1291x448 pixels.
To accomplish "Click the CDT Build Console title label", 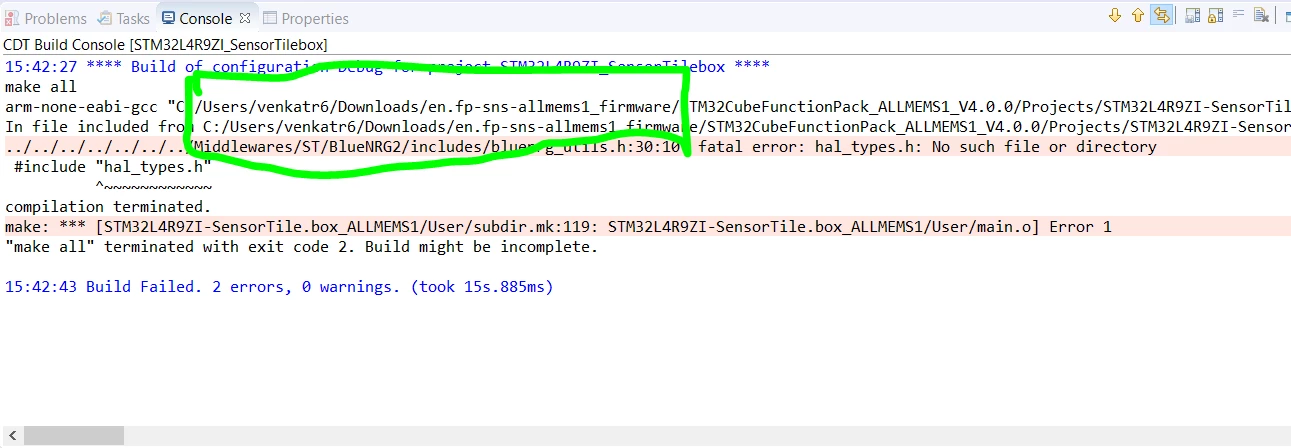I will click(x=166, y=45).
